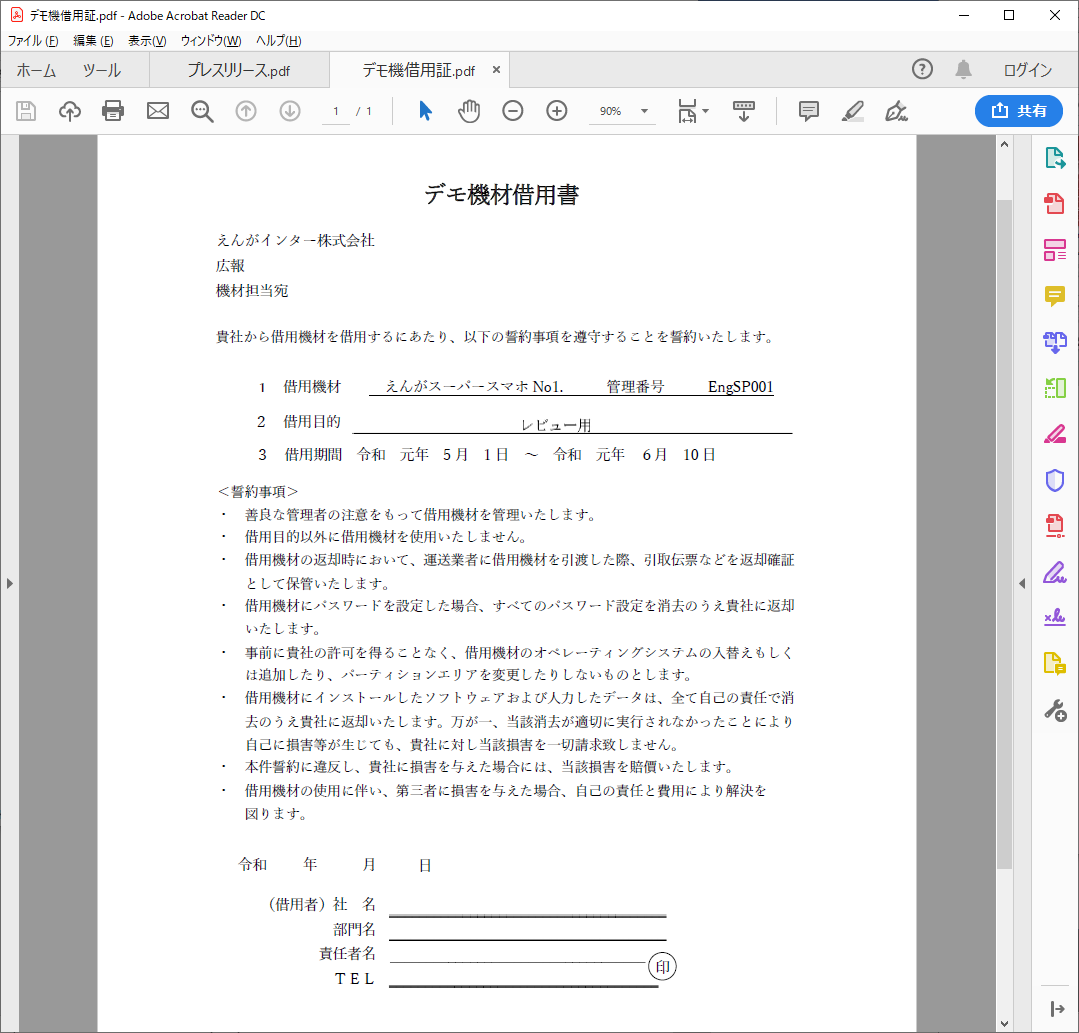This screenshot has width=1079, height=1033.
Task: Open the ウィンドウ menu
Action: point(211,41)
